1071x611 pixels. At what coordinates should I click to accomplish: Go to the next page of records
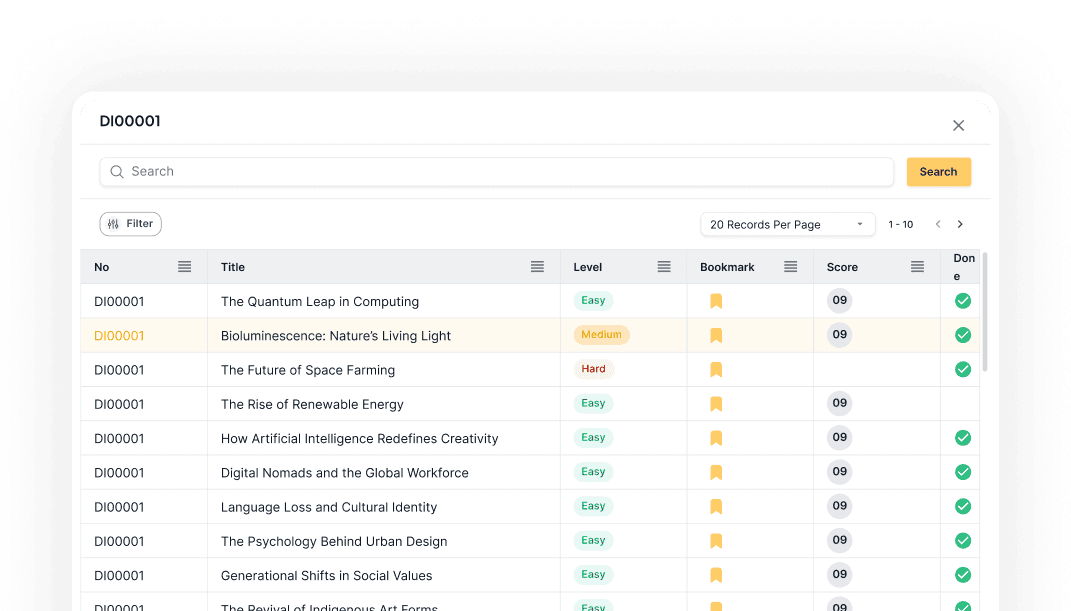pos(960,225)
